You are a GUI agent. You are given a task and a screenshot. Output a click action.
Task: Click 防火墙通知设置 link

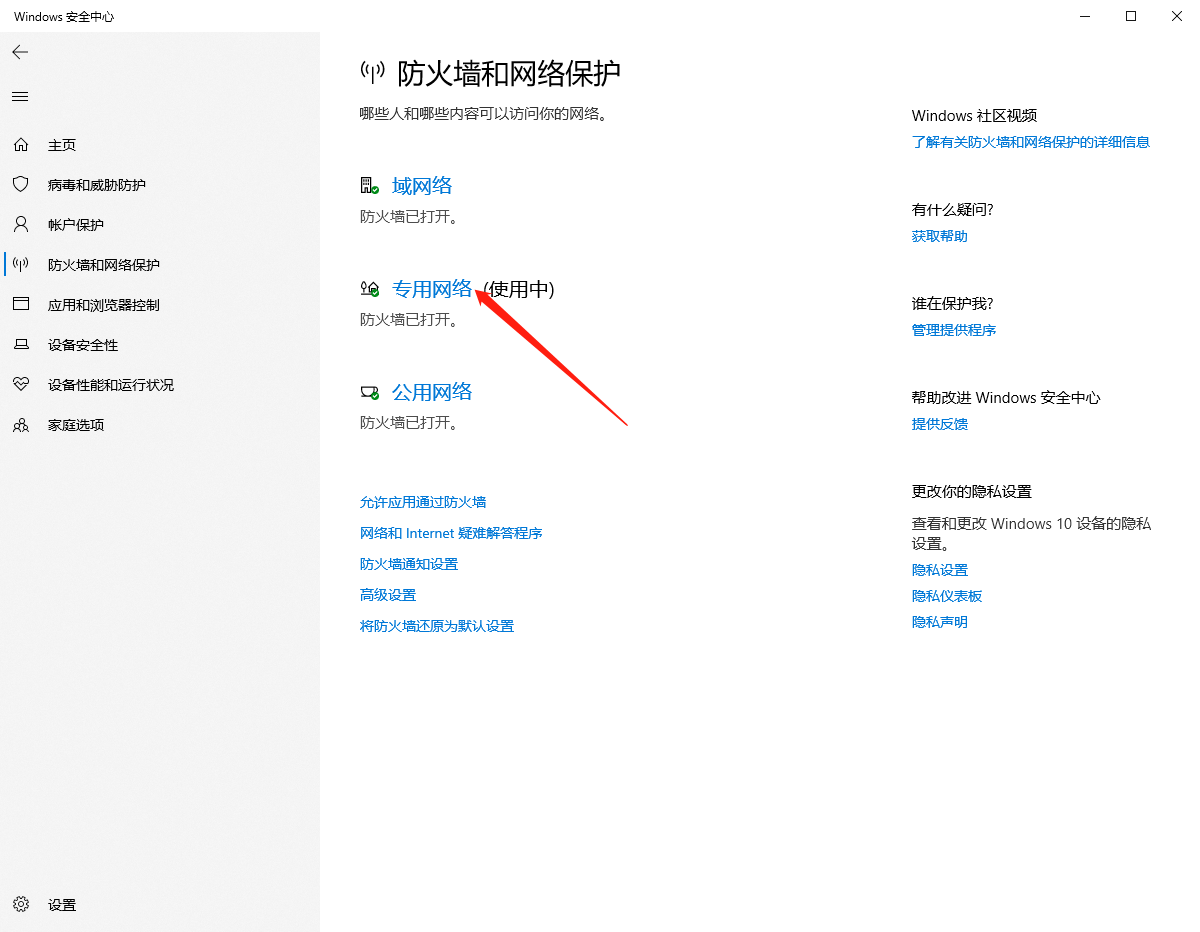click(409, 564)
